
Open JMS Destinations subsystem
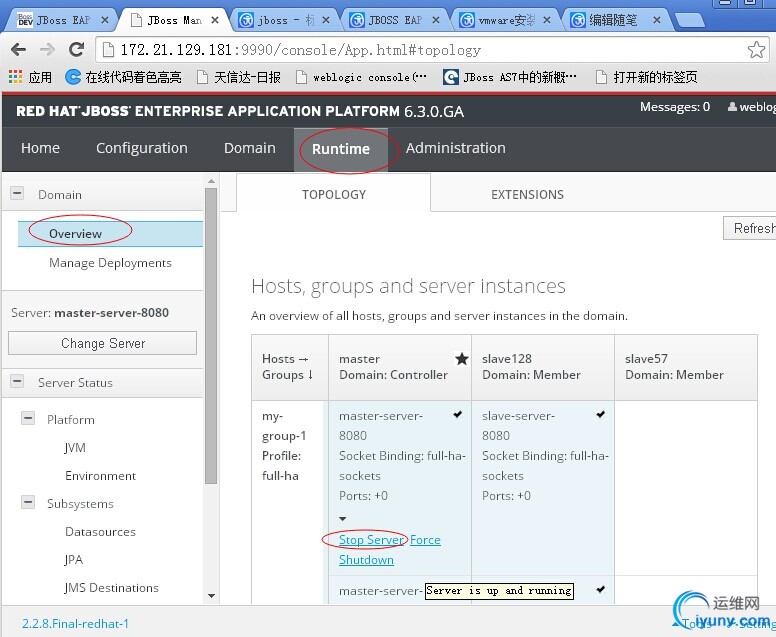point(111,588)
